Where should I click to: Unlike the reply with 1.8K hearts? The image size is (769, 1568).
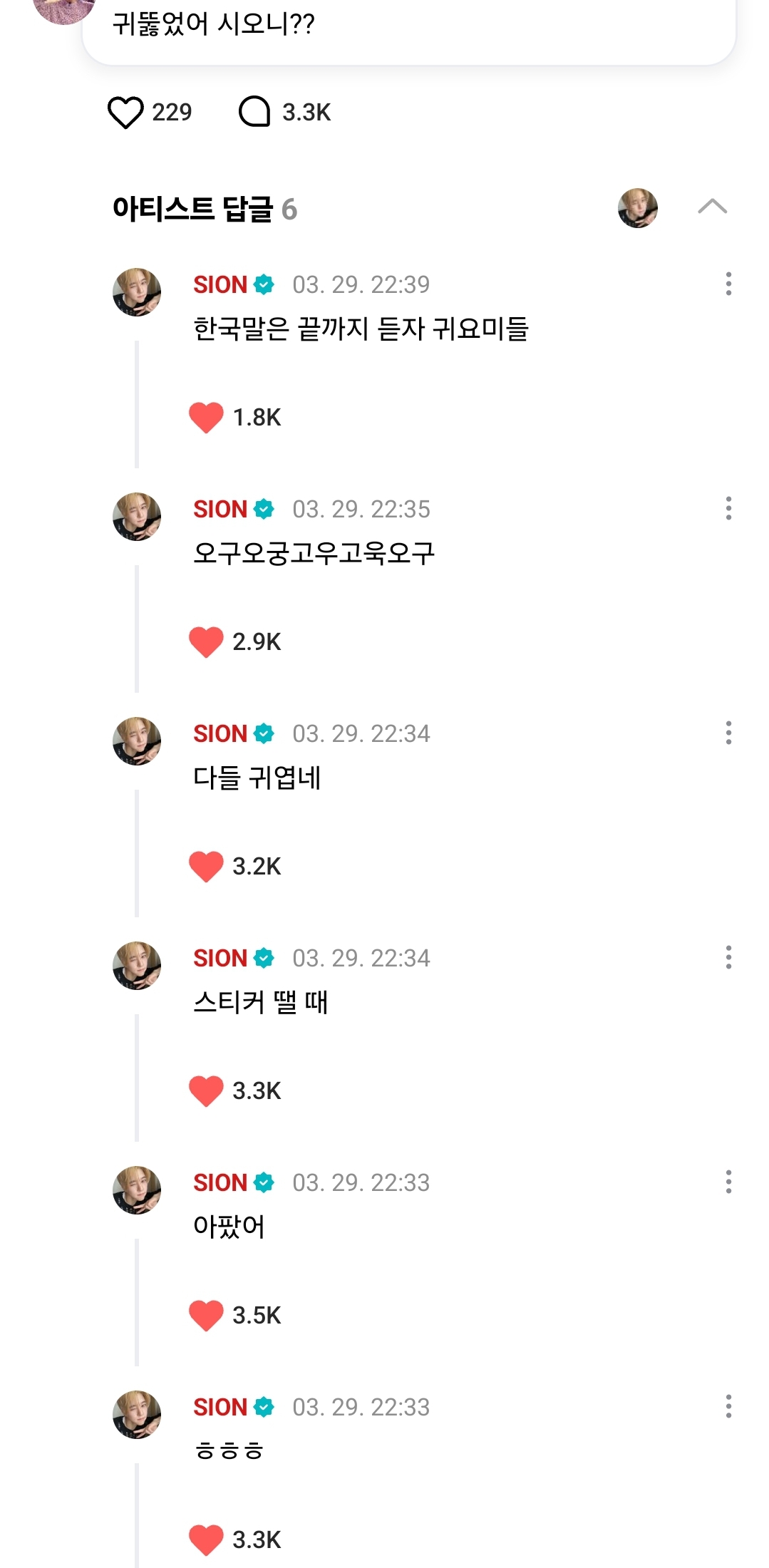pyautogui.click(x=207, y=418)
